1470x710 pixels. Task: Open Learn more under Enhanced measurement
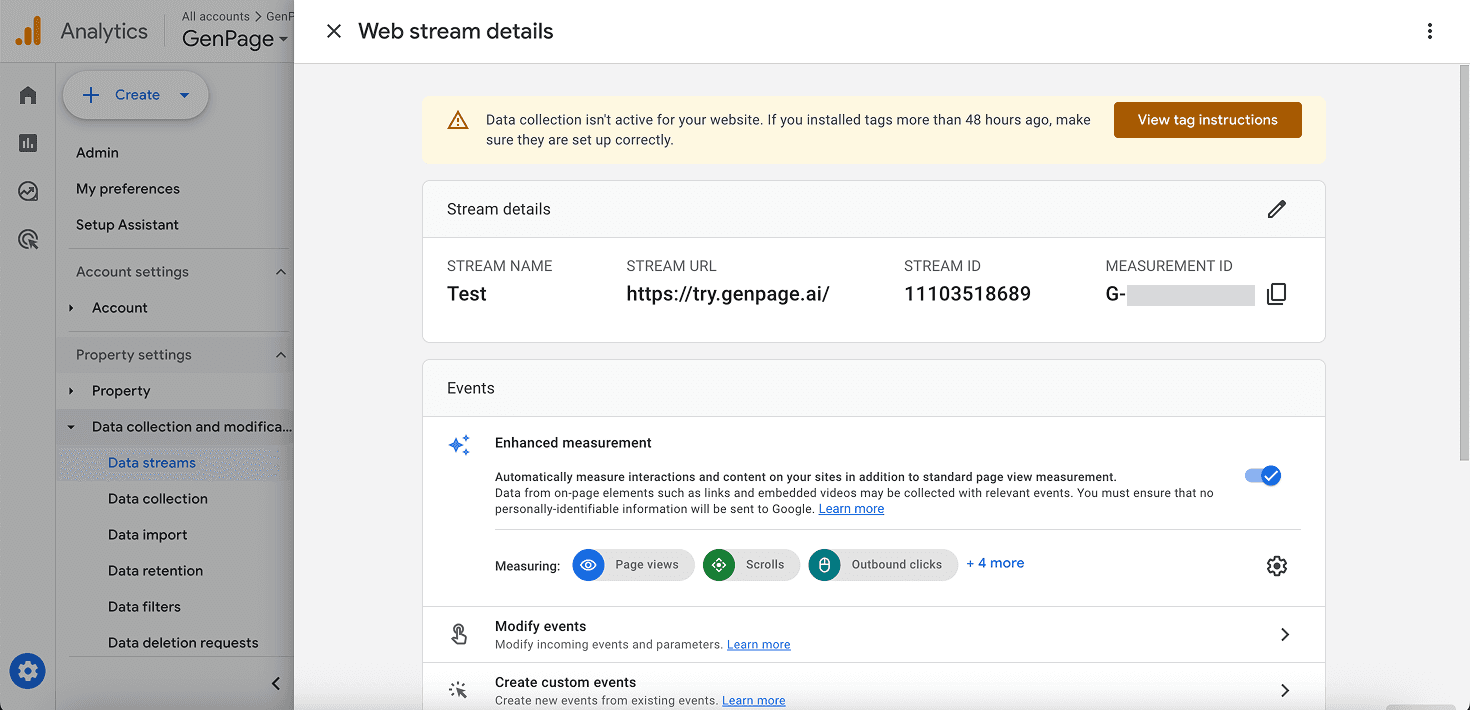click(x=851, y=509)
